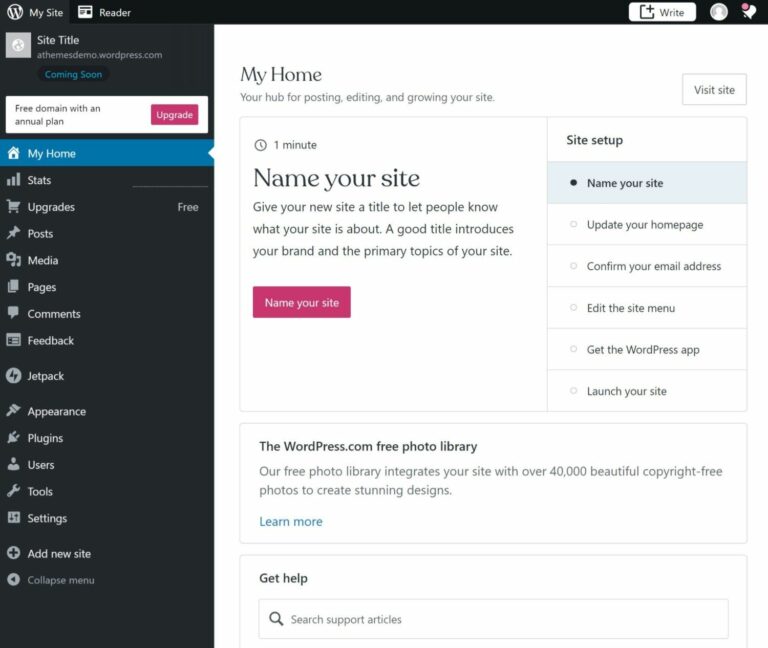
Task: Select Edit the site menu step
Action: [x=647, y=308]
